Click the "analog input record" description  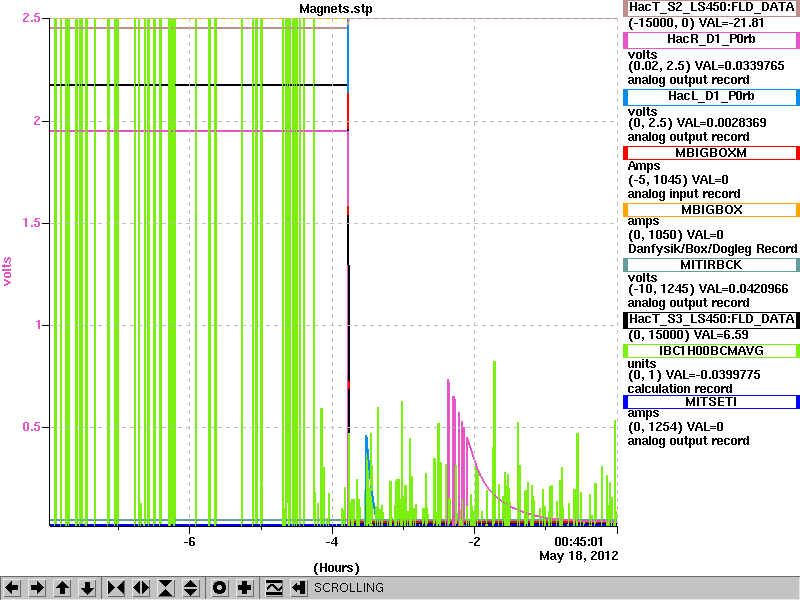[x=684, y=194]
